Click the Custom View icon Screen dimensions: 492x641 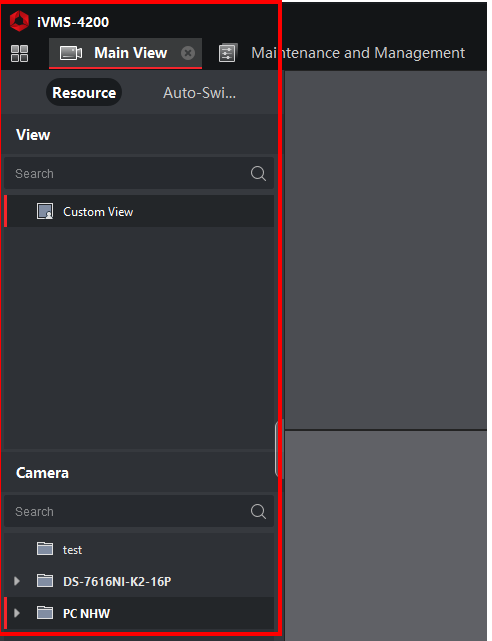coord(45,211)
